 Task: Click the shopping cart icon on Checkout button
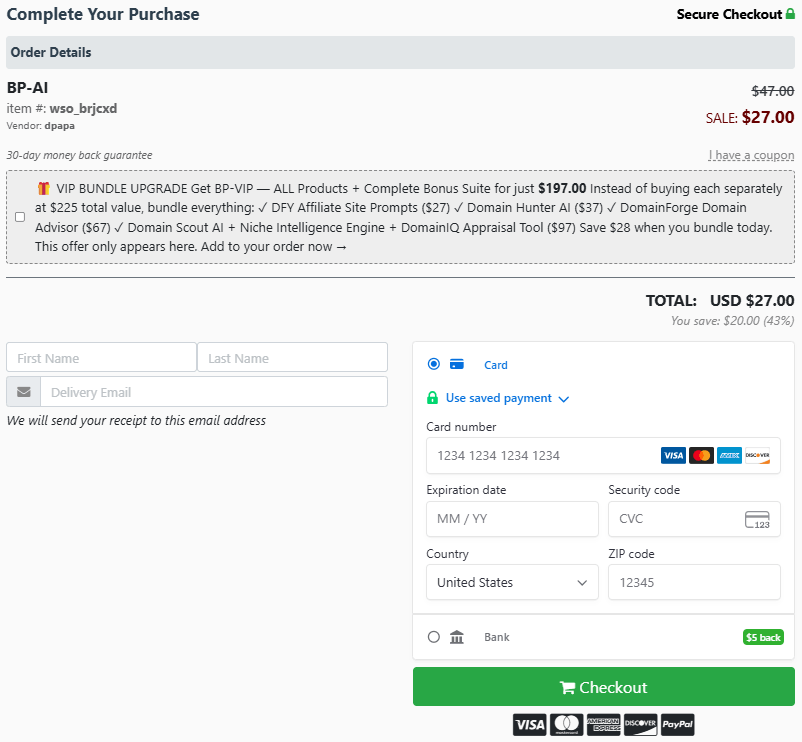click(567, 687)
